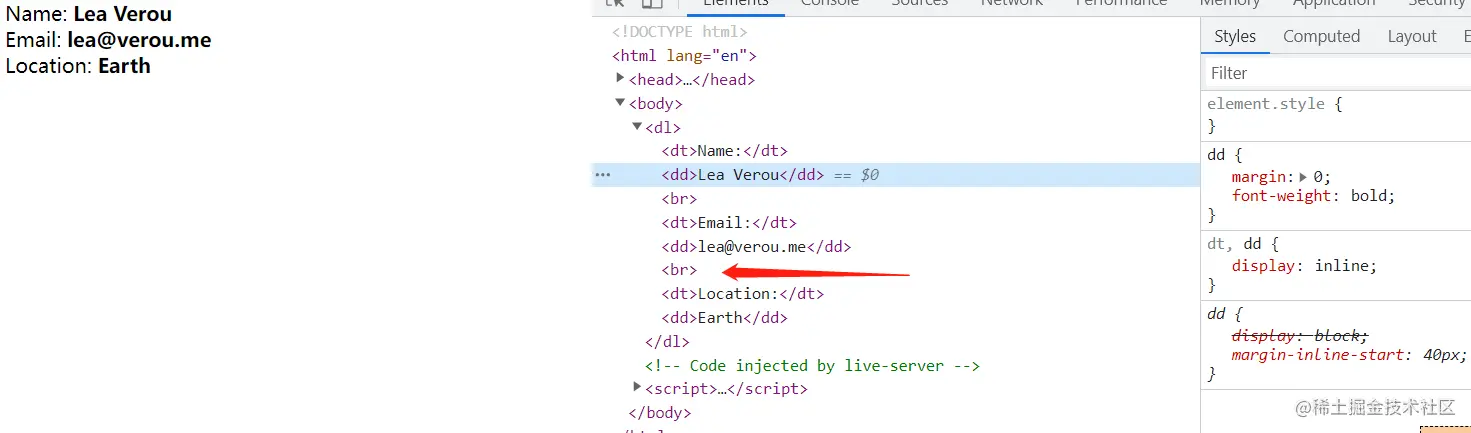
Task: Click the struck-through display: block declaration
Action: tap(1300, 335)
